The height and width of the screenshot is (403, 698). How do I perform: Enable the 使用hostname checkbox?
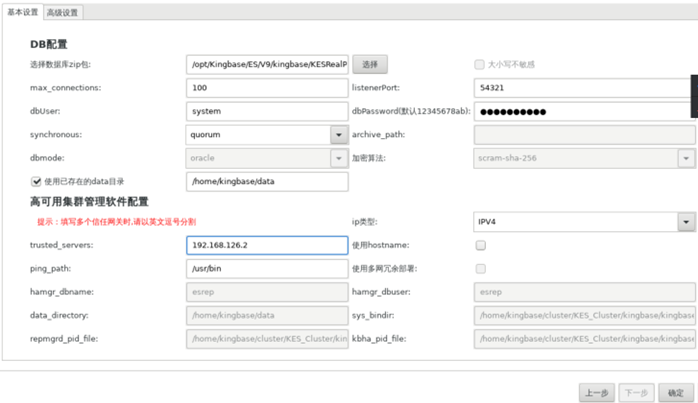point(481,245)
